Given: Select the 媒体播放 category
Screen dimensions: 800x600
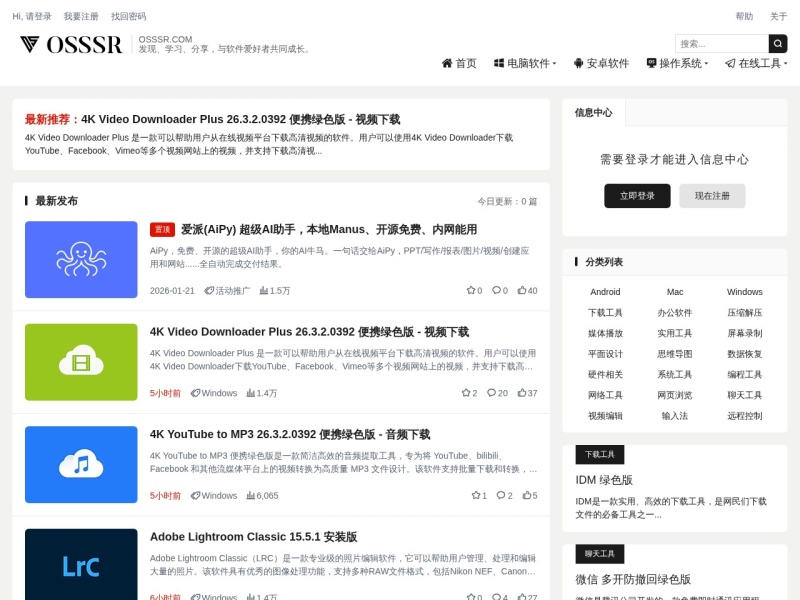Looking at the screenshot, I should coord(605,333).
